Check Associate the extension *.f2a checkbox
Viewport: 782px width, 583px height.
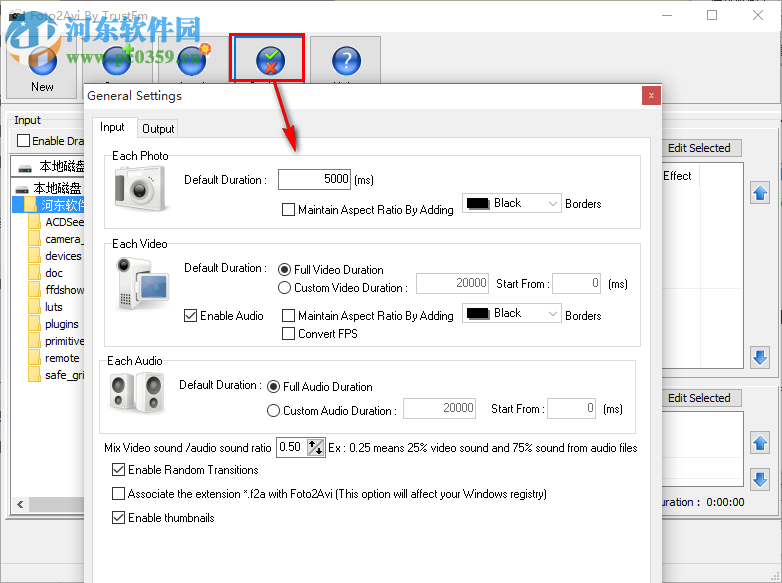coord(119,494)
